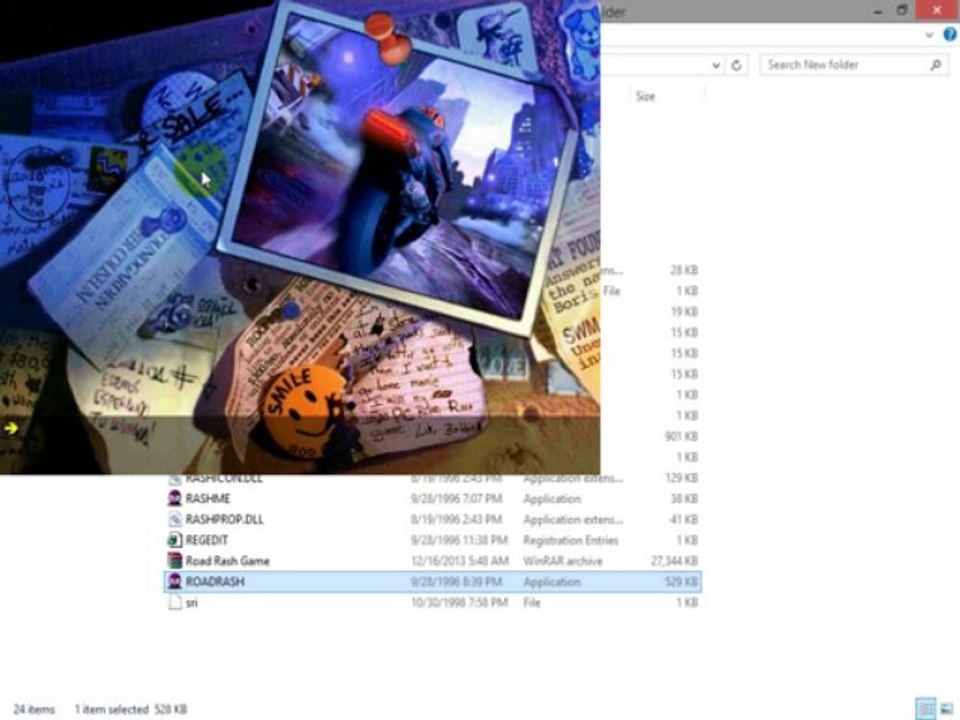960x720 pixels.
Task: Click the 38 KB size value
Action: [684, 499]
